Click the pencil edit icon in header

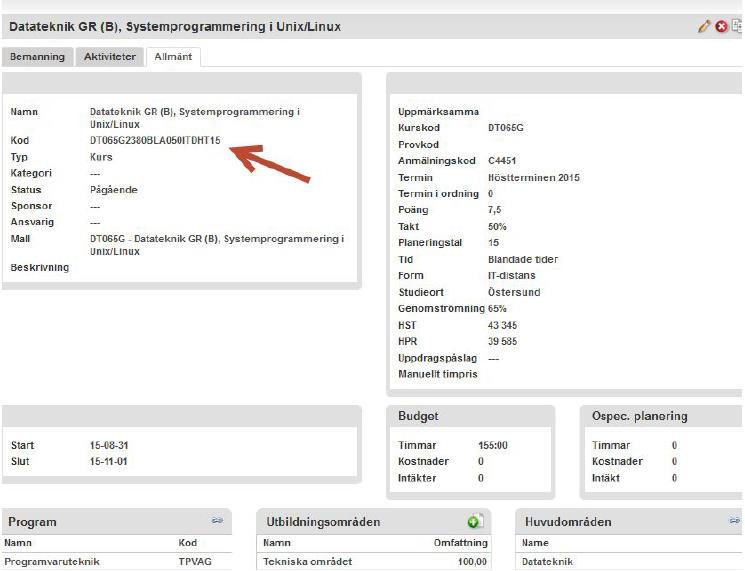(x=704, y=27)
